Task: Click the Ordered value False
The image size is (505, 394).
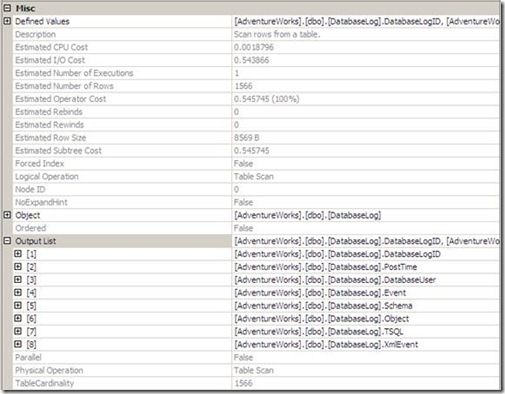Action: (243, 228)
